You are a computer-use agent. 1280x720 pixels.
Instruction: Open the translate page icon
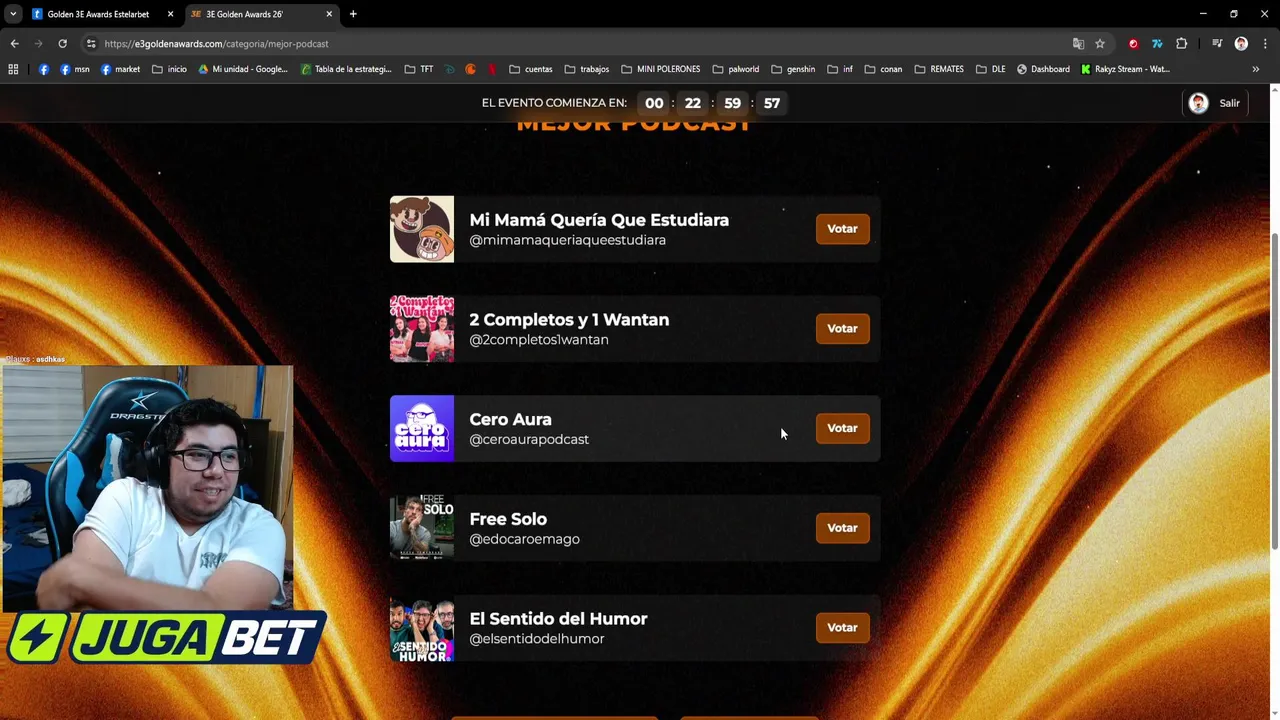point(1078,44)
